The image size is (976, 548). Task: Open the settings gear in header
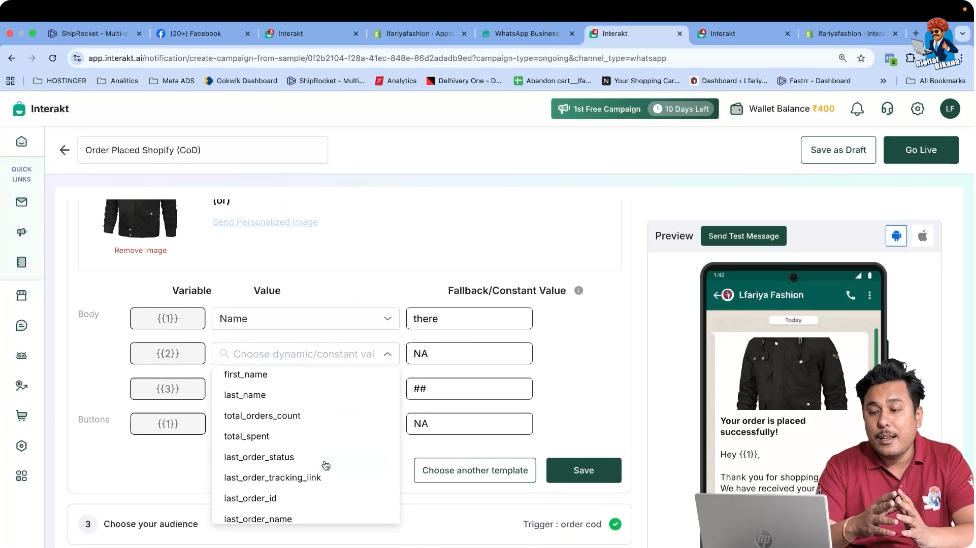pyautogui.click(x=917, y=109)
